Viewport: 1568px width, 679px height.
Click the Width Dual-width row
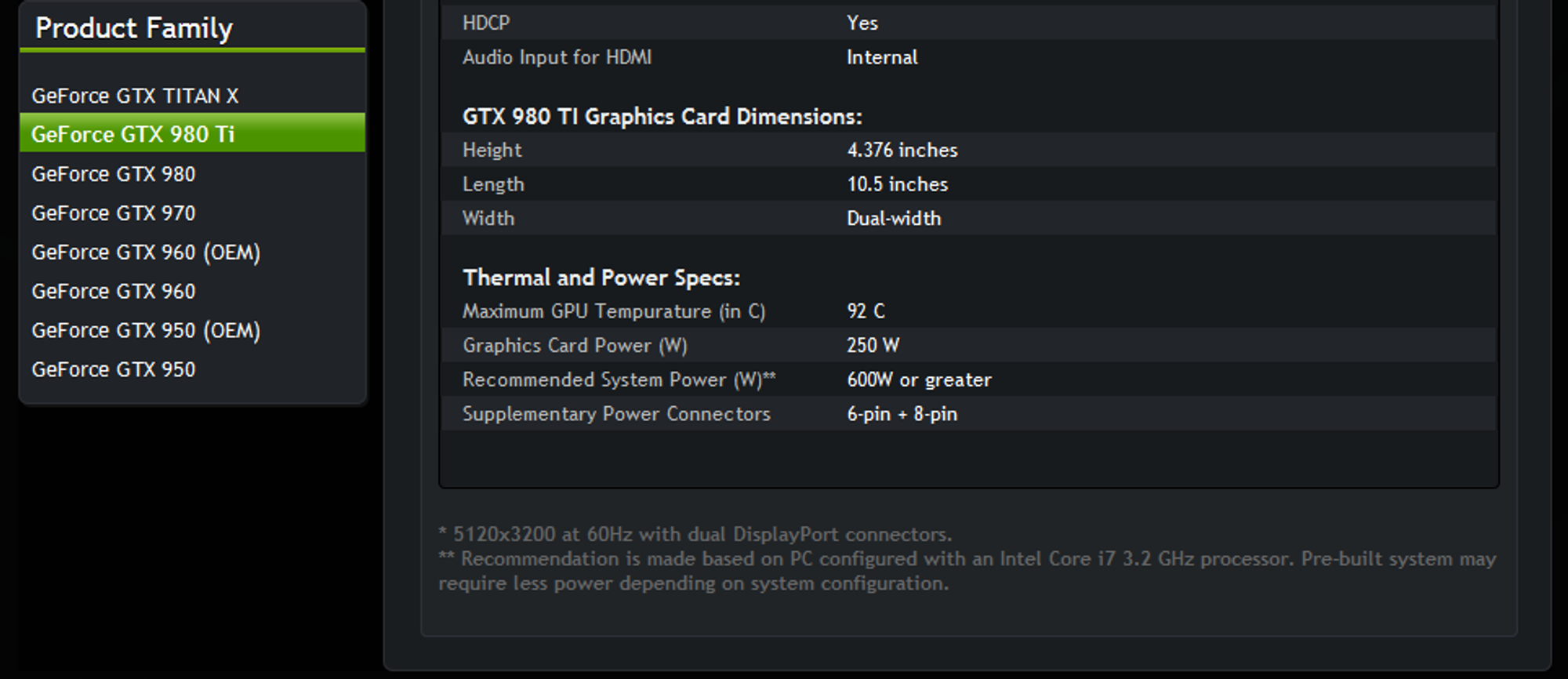tap(969, 218)
